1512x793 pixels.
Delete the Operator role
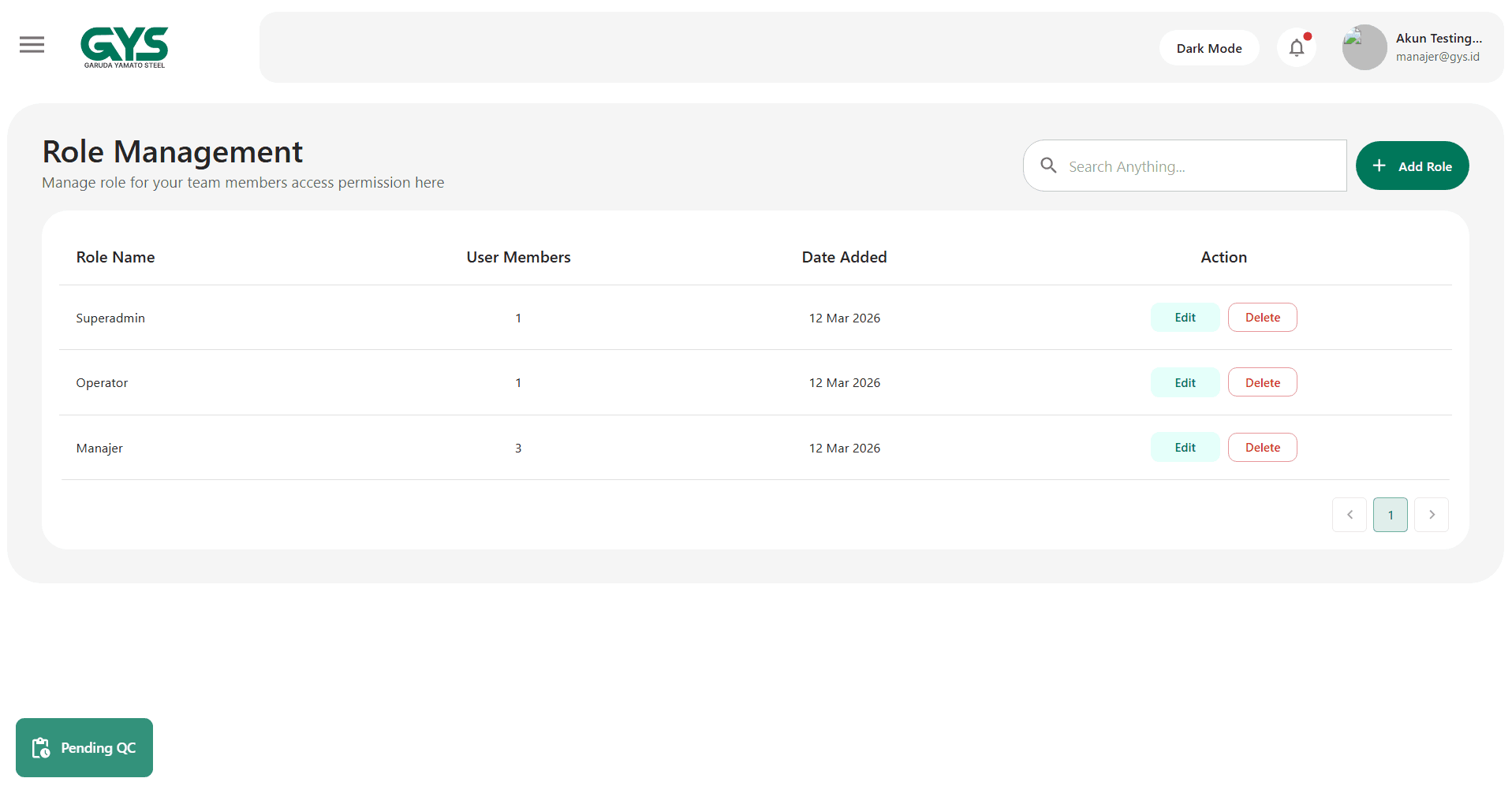(x=1262, y=382)
